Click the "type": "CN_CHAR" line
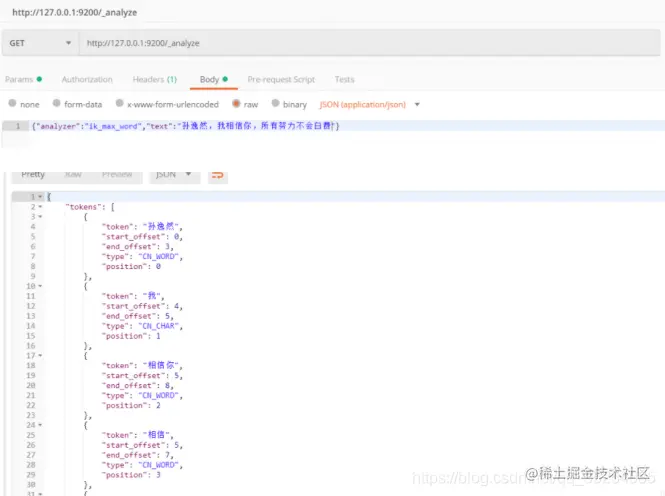 click(x=142, y=326)
